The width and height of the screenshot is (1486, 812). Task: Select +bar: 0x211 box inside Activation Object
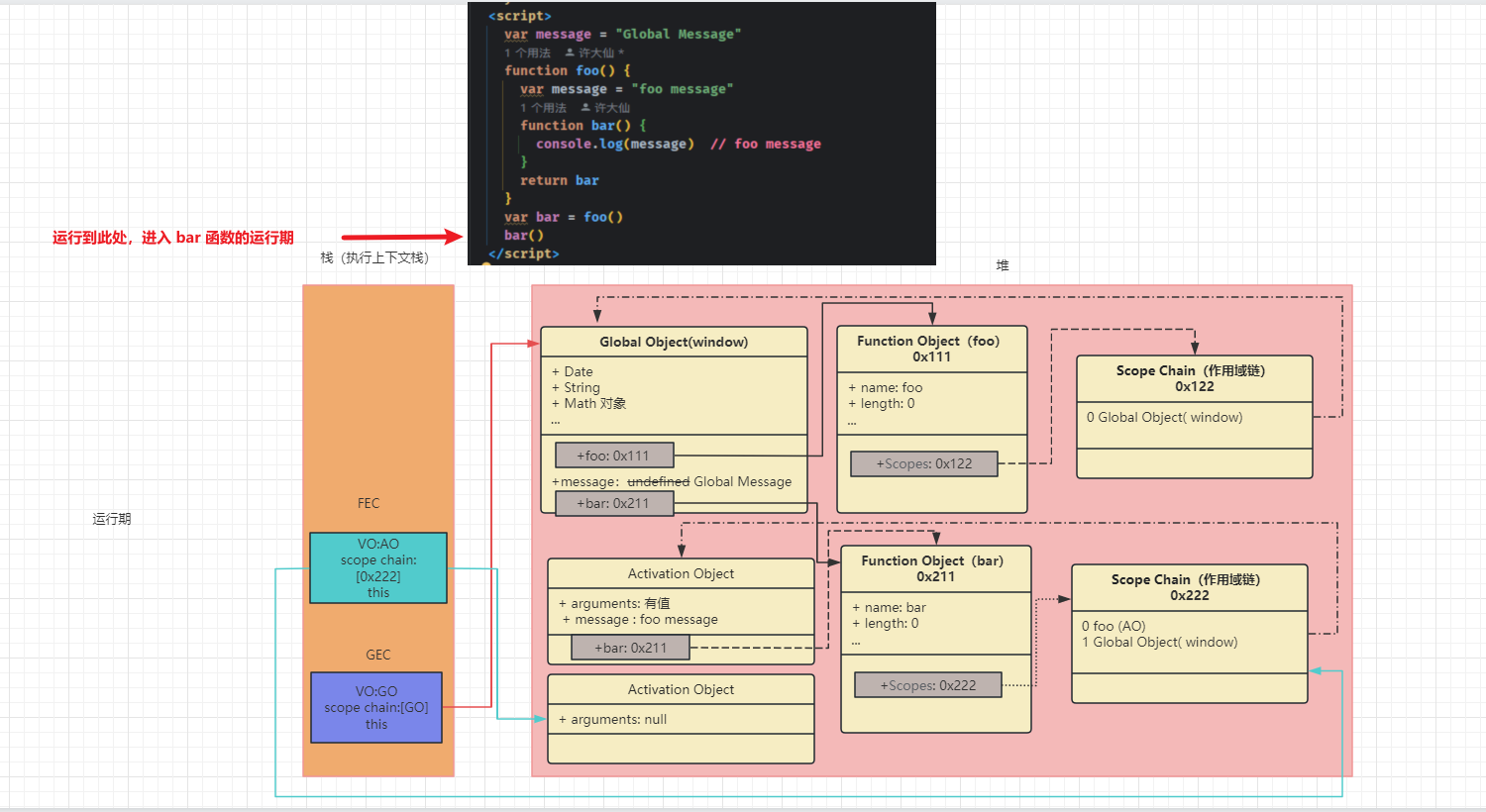tap(630, 648)
